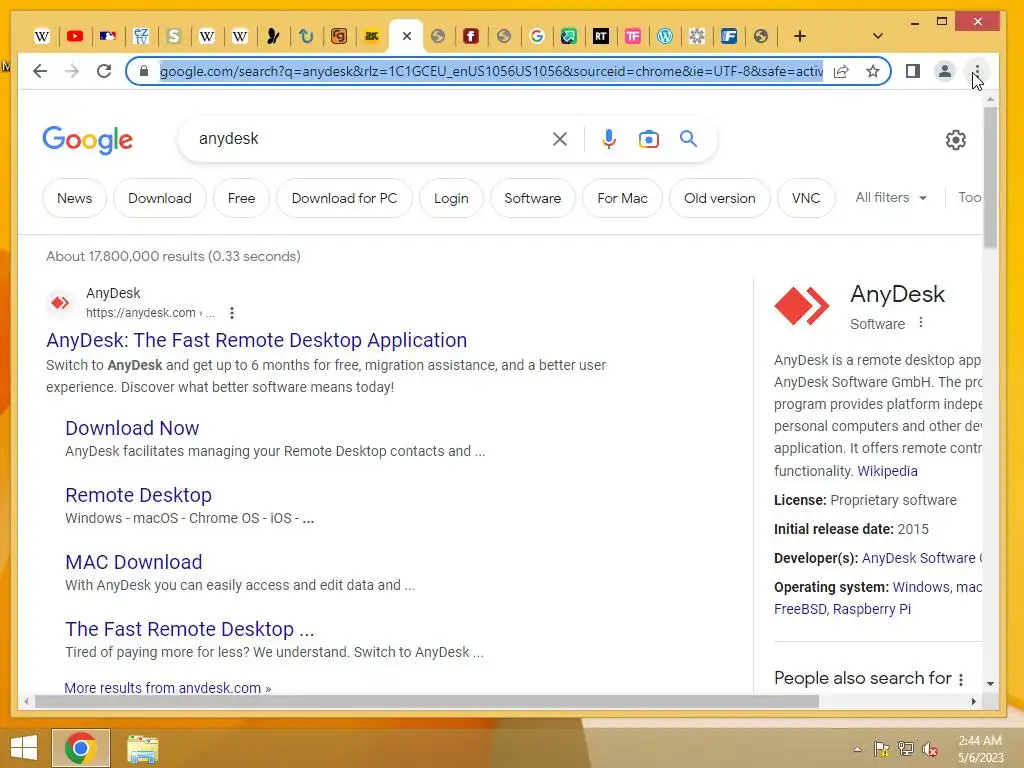
Task: Apply the Software filter chip
Action: [x=532, y=198]
